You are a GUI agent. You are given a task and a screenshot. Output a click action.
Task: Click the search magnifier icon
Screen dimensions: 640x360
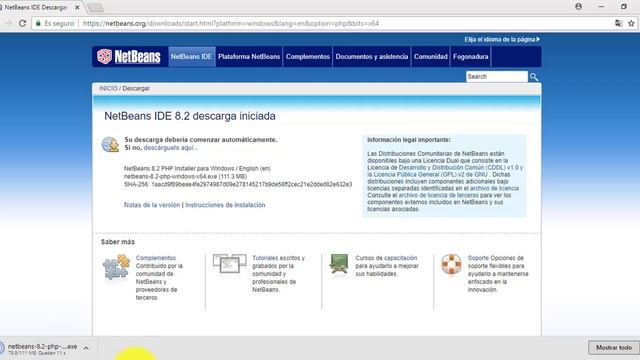(x=533, y=77)
